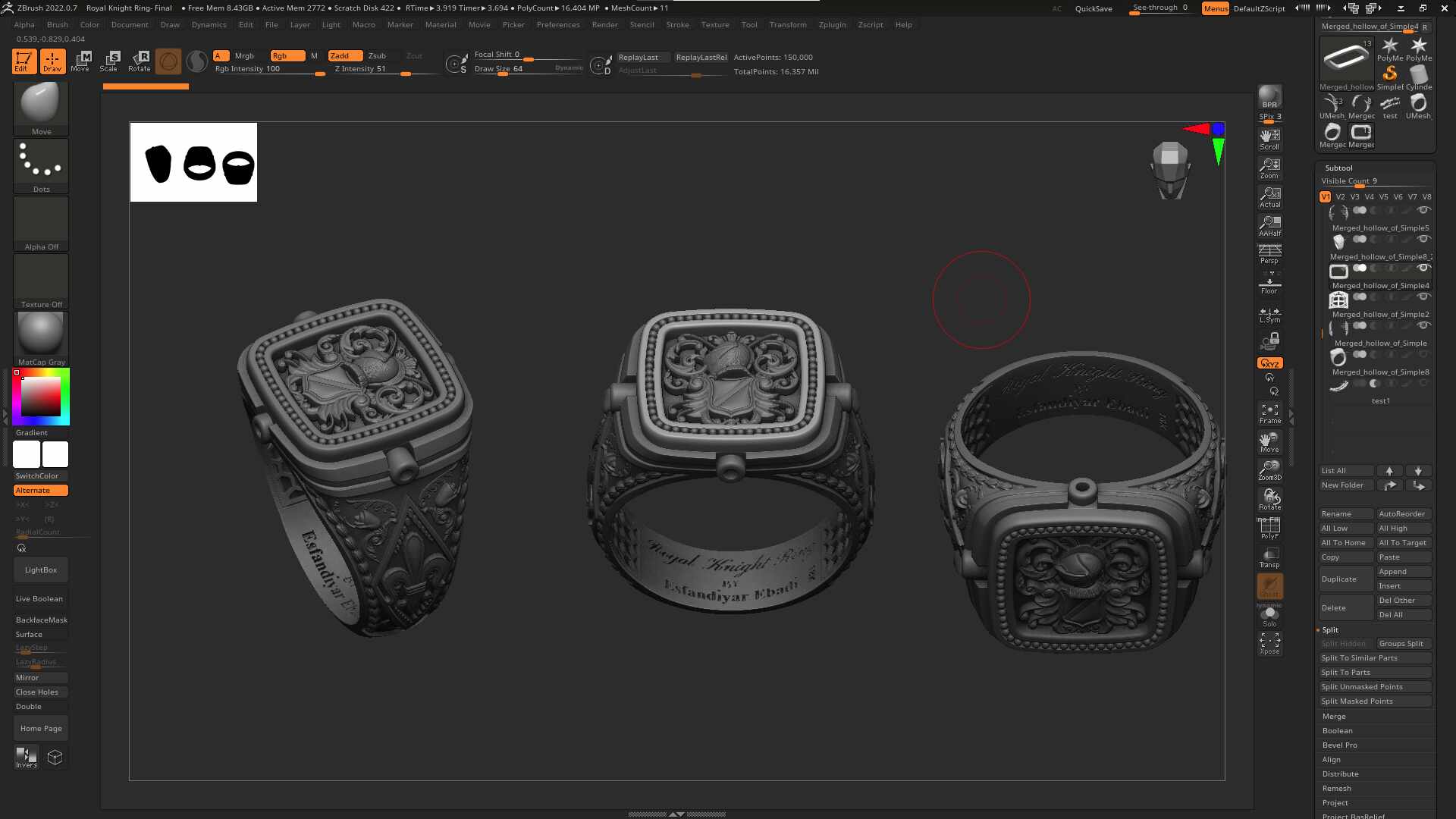Open the Render menu
This screenshot has width=1456, height=819.
(604, 24)
